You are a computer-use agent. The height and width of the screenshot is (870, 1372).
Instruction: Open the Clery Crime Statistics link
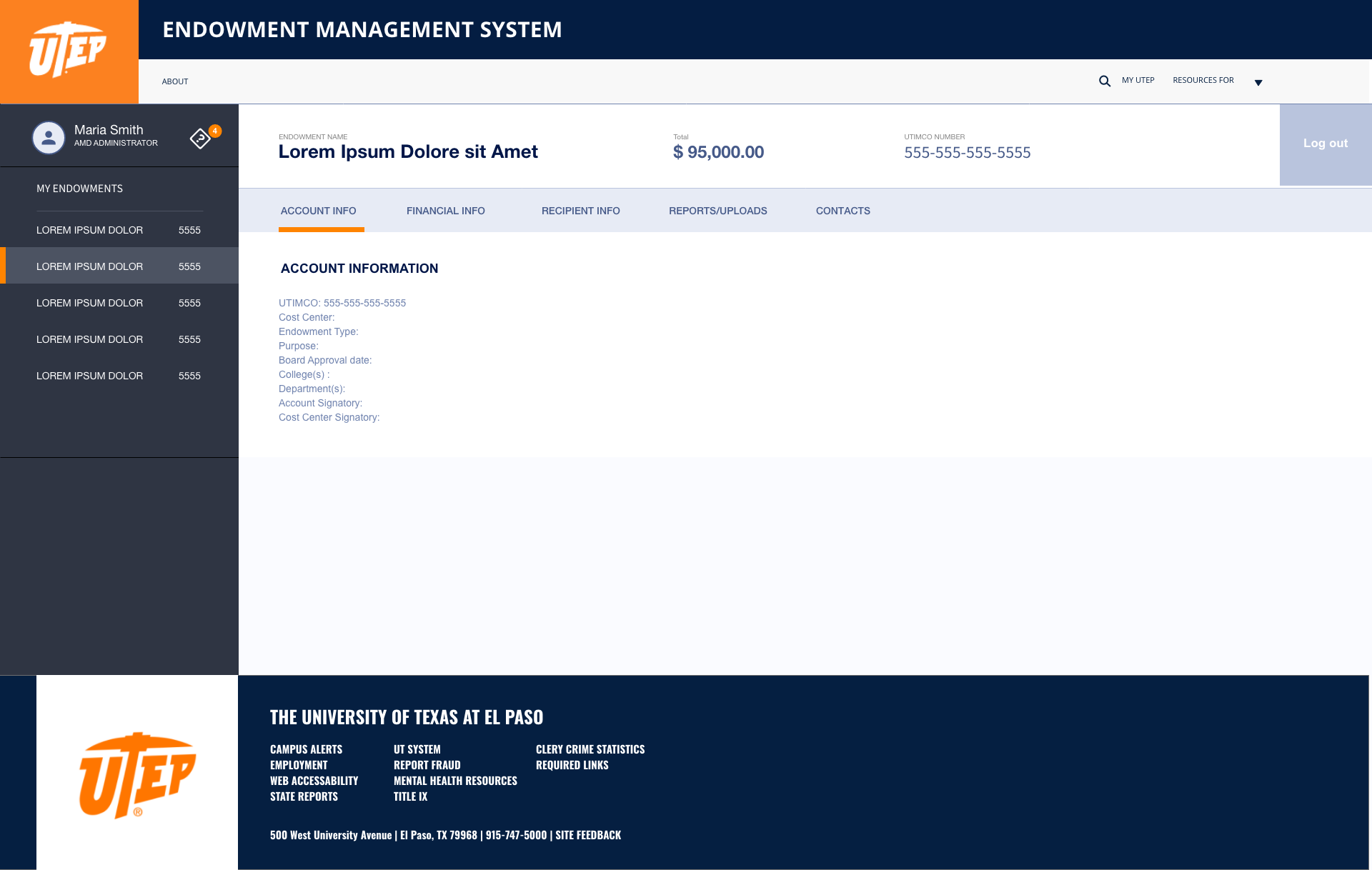point(590,749)
